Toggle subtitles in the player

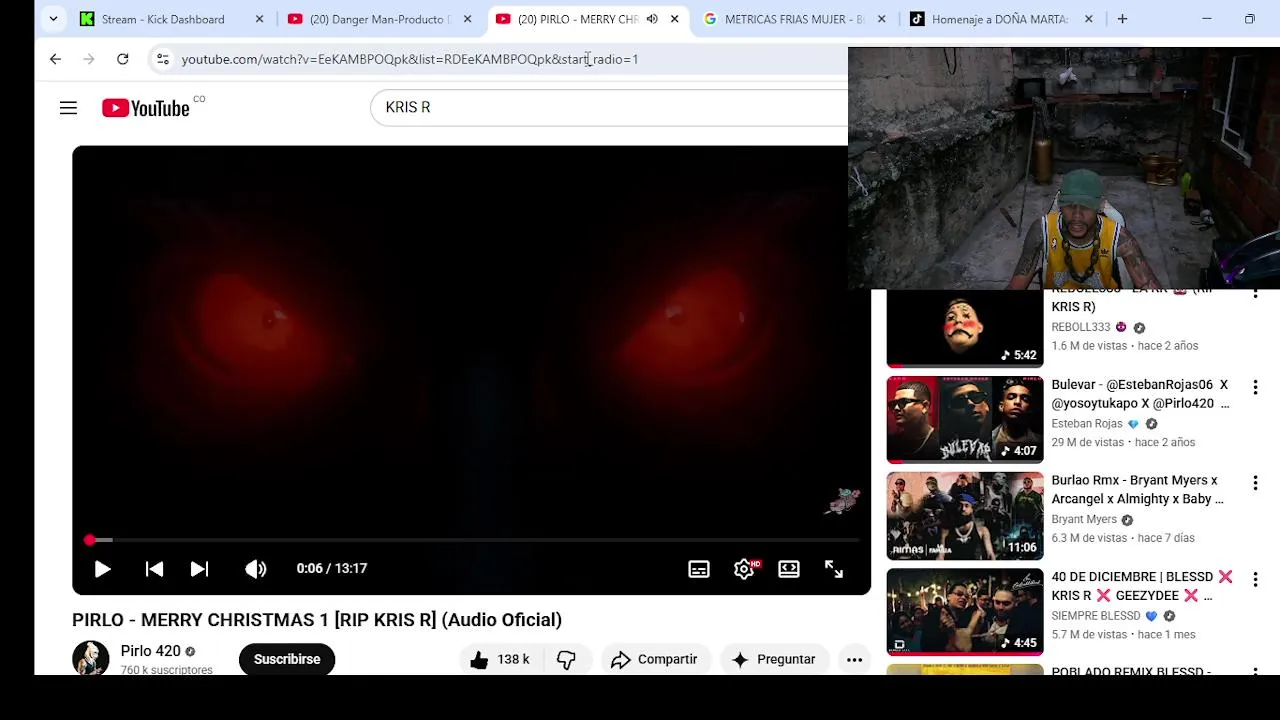click(x=699, y=569)
